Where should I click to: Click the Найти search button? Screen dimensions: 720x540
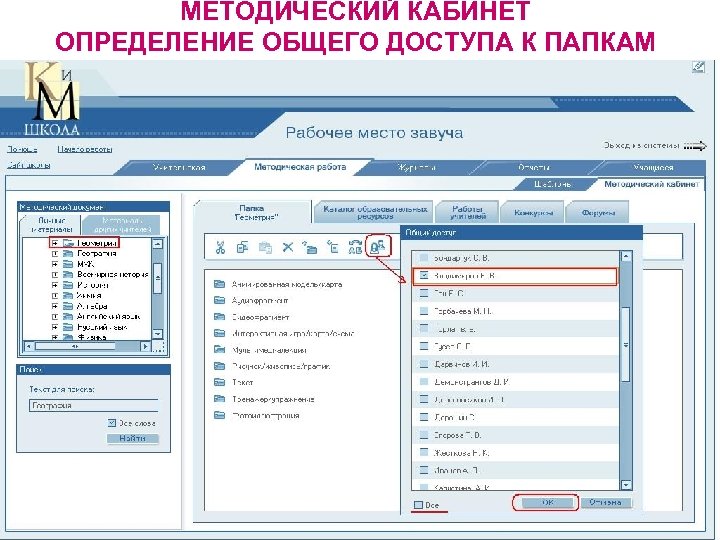tap(133, 439)
